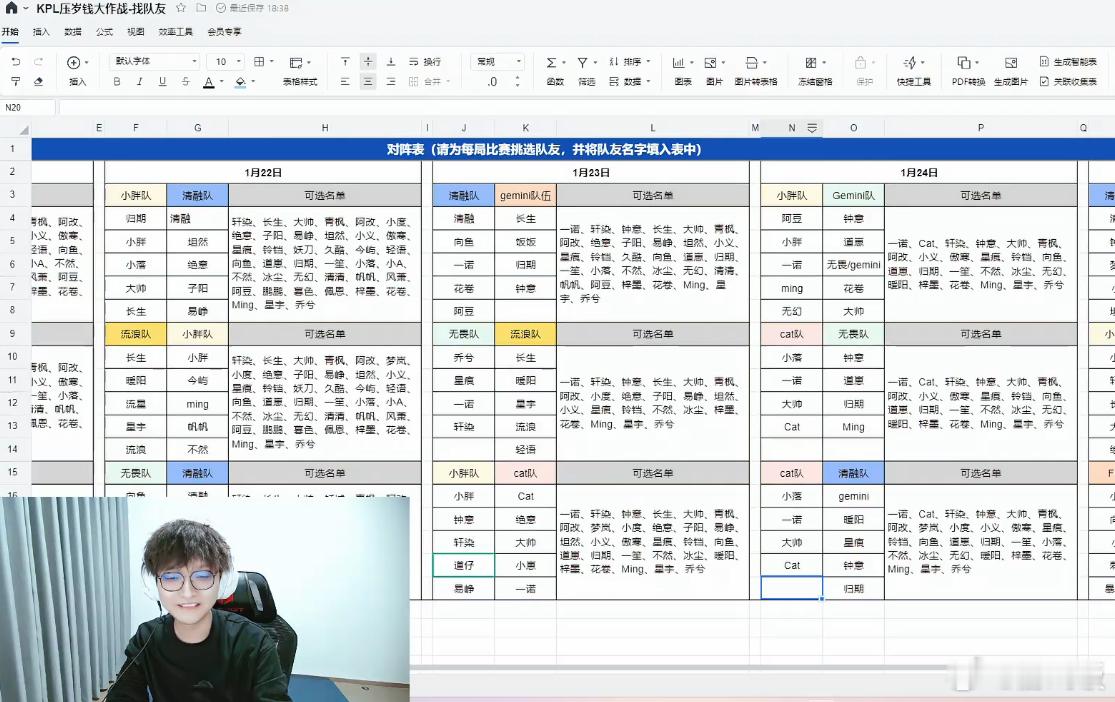Select the gemini队伍 header cell
This screenshot has width=1115, height=702.
pos(526,195)
